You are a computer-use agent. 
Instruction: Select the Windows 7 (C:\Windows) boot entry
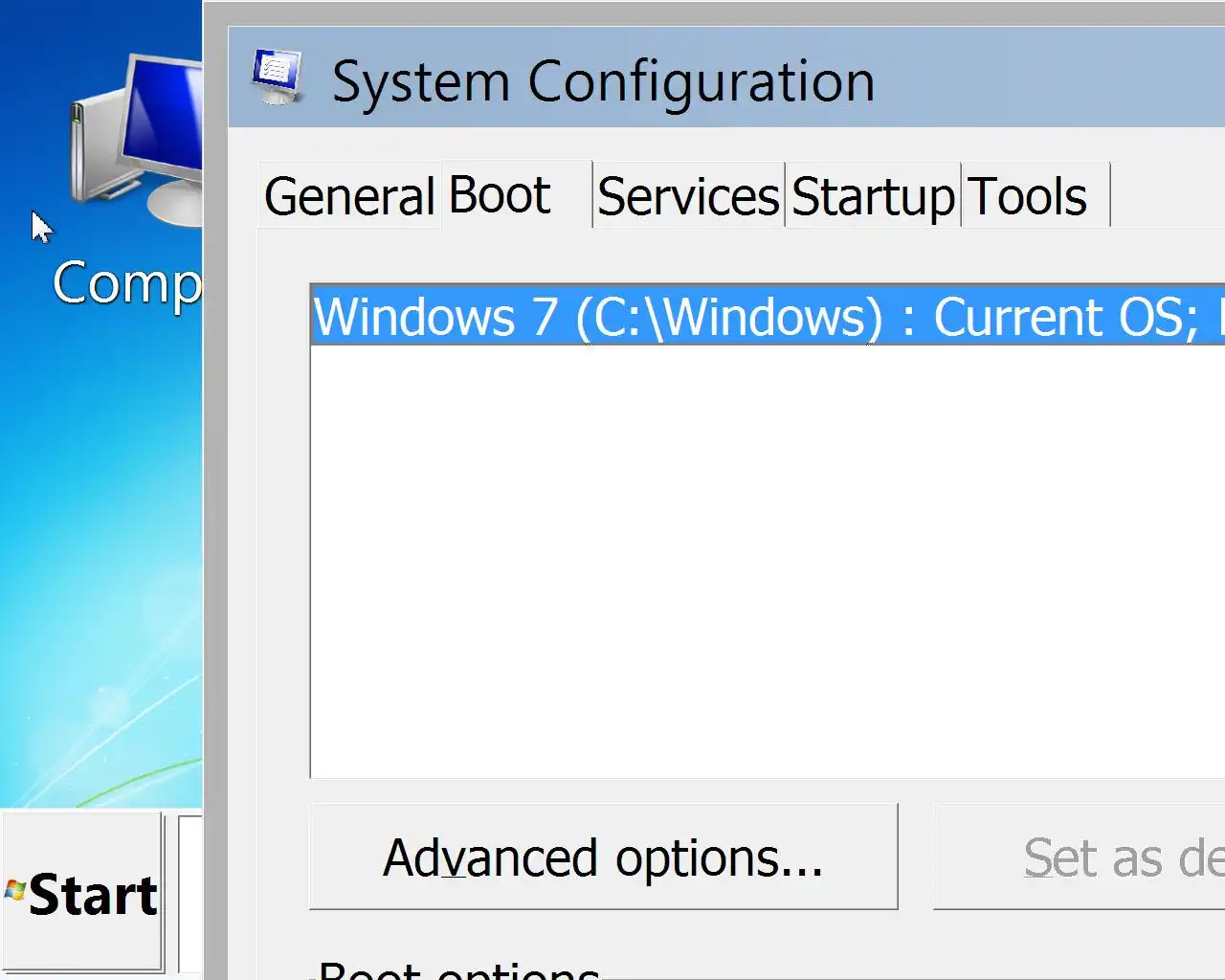[x=768, y=316]
